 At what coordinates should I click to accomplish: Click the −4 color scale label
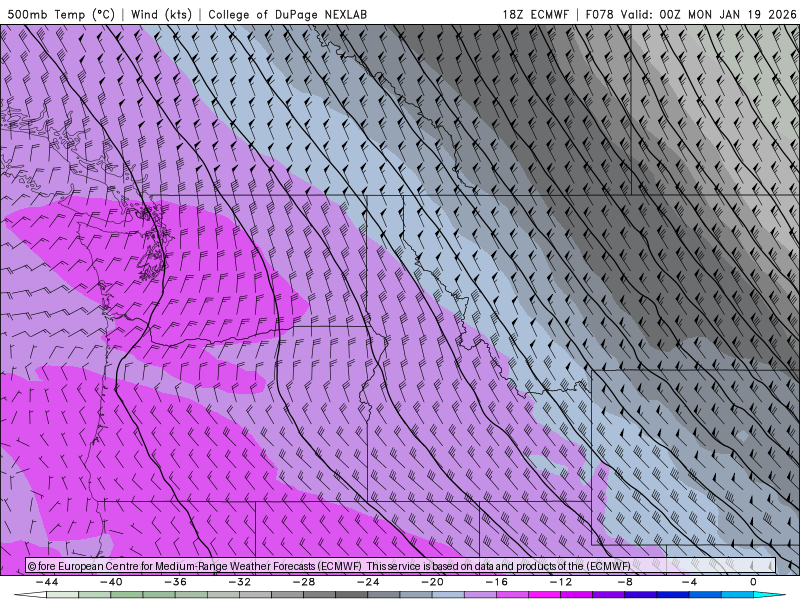click(689, 582)
